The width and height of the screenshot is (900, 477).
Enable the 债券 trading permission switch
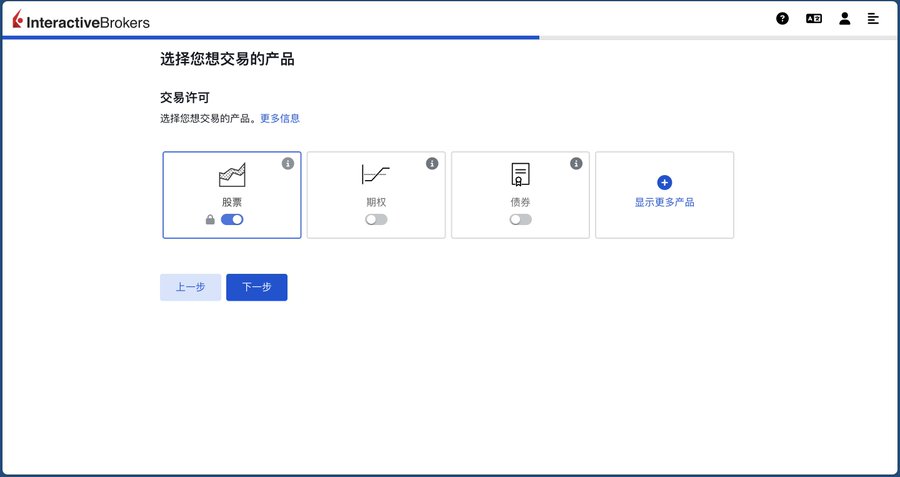coord(520,219)
